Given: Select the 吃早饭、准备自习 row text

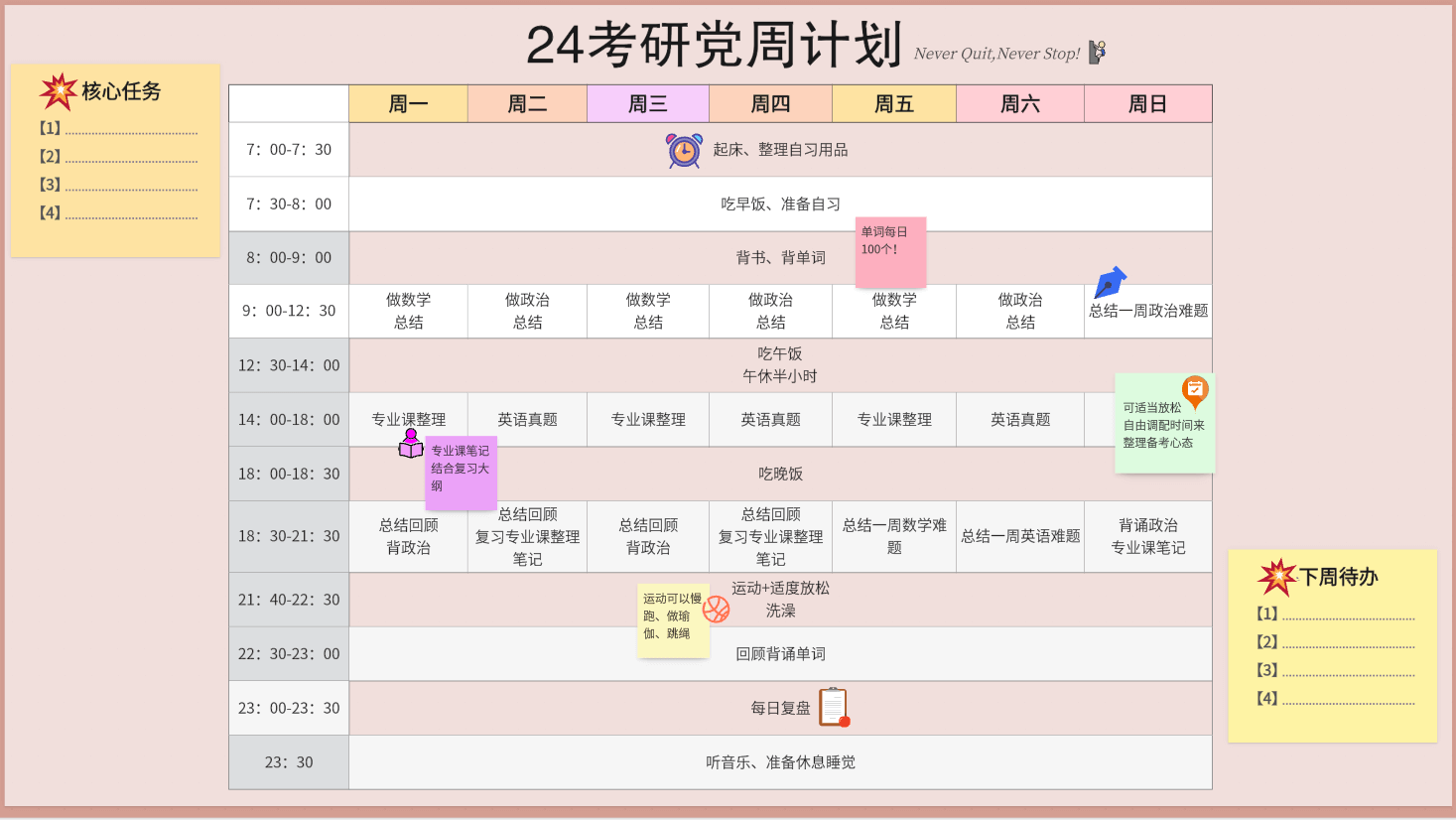Looking at the screenshot, I should click(x=780, y=205).
